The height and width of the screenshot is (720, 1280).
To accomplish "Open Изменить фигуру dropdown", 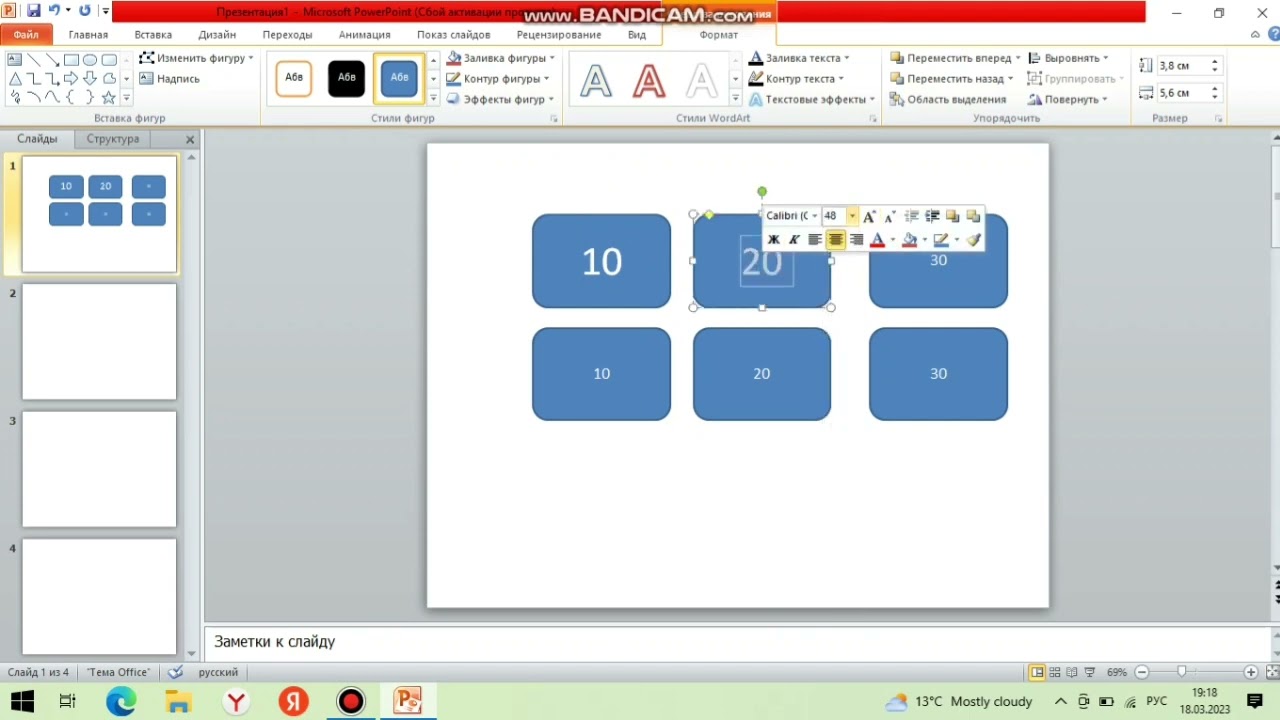I will 197,58.
